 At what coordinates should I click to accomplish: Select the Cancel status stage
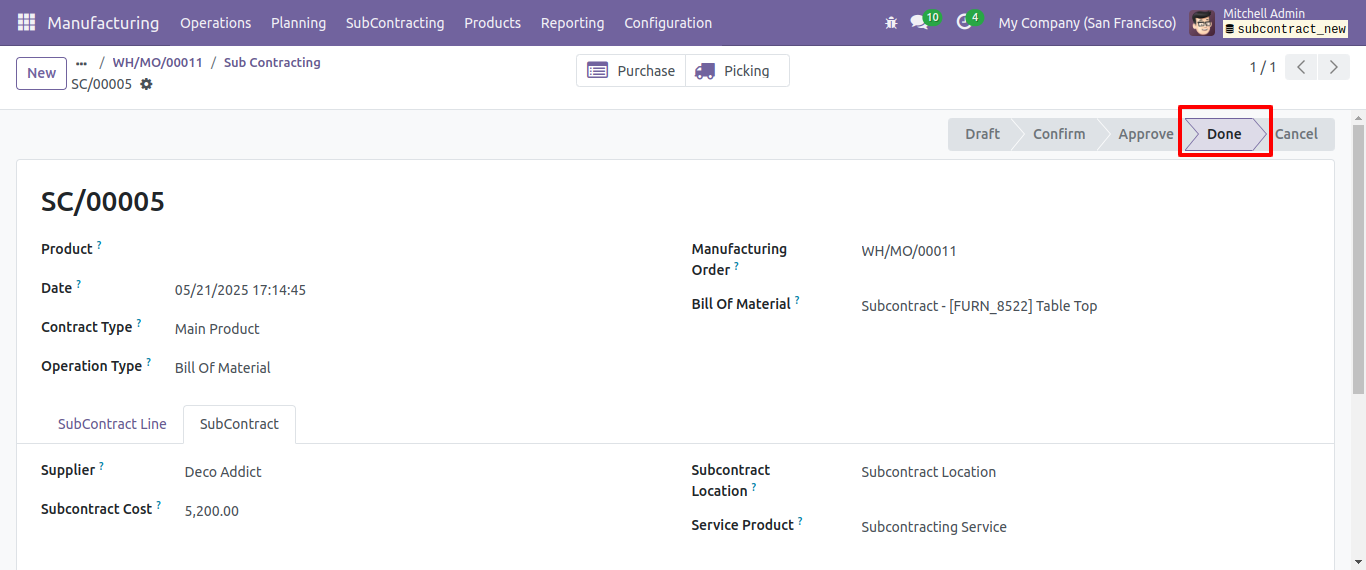(1296, 134)
